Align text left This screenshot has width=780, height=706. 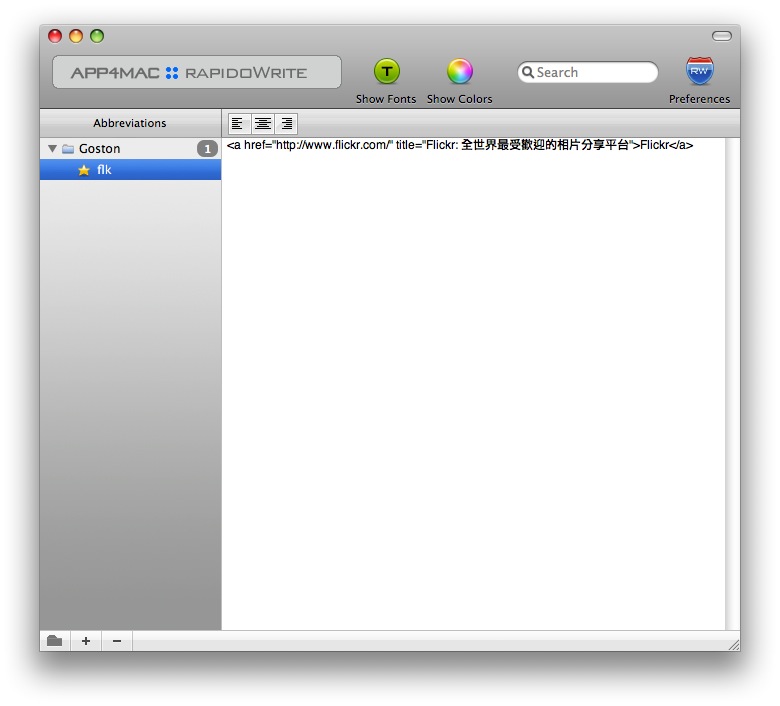coord(238,123)
